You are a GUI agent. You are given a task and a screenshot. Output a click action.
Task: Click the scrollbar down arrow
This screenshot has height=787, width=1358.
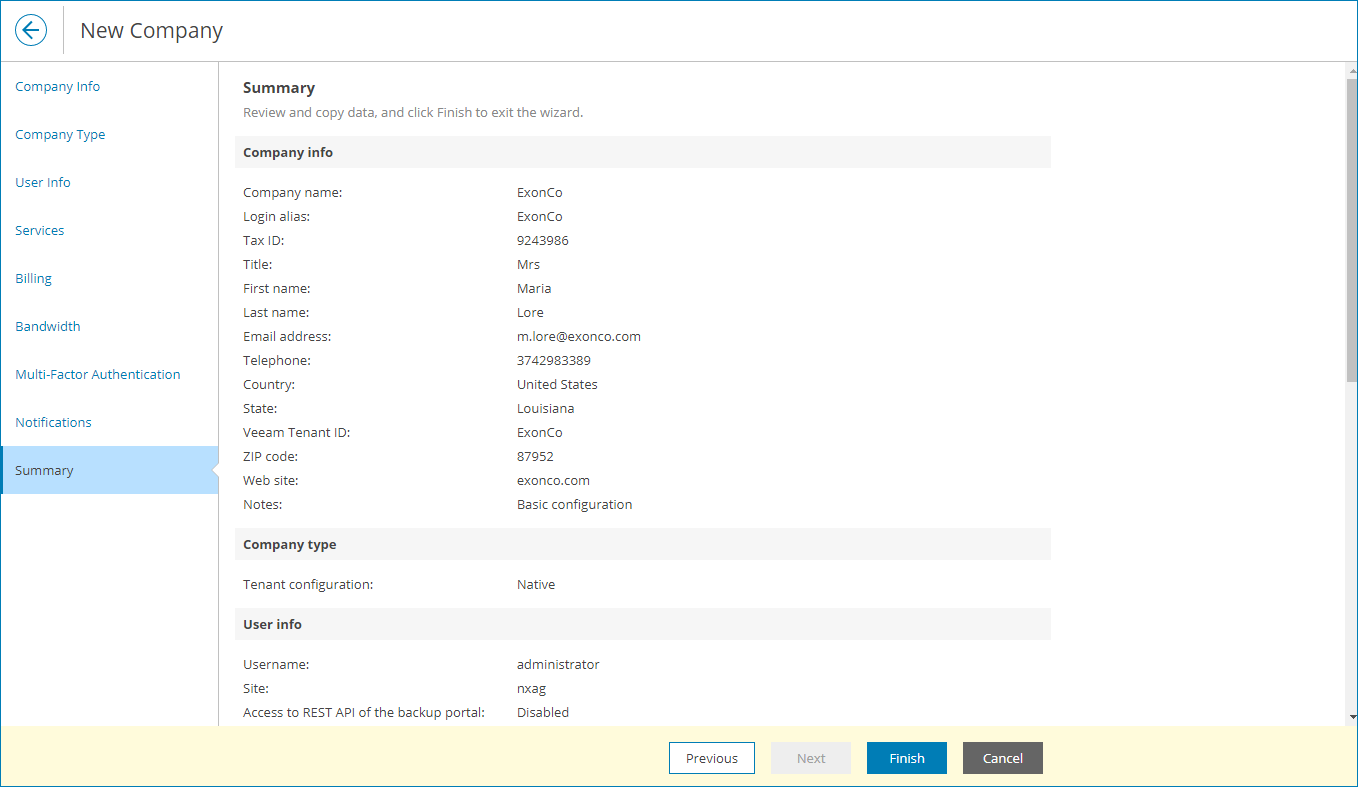pos(1352,717)
